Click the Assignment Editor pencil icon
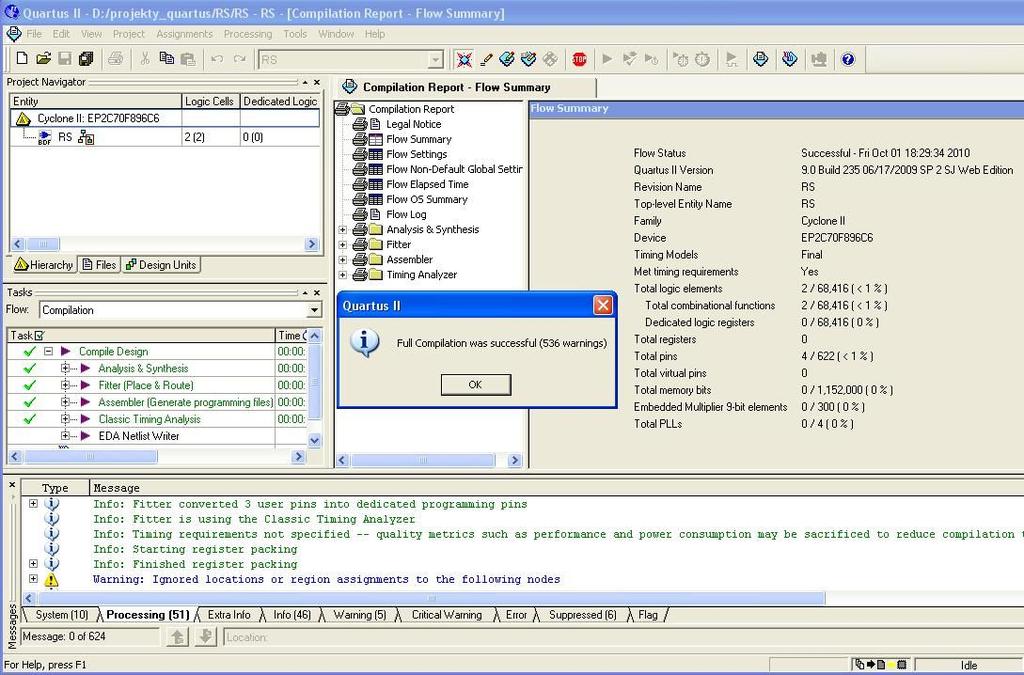1024x675 pixels. click(486, 59)
